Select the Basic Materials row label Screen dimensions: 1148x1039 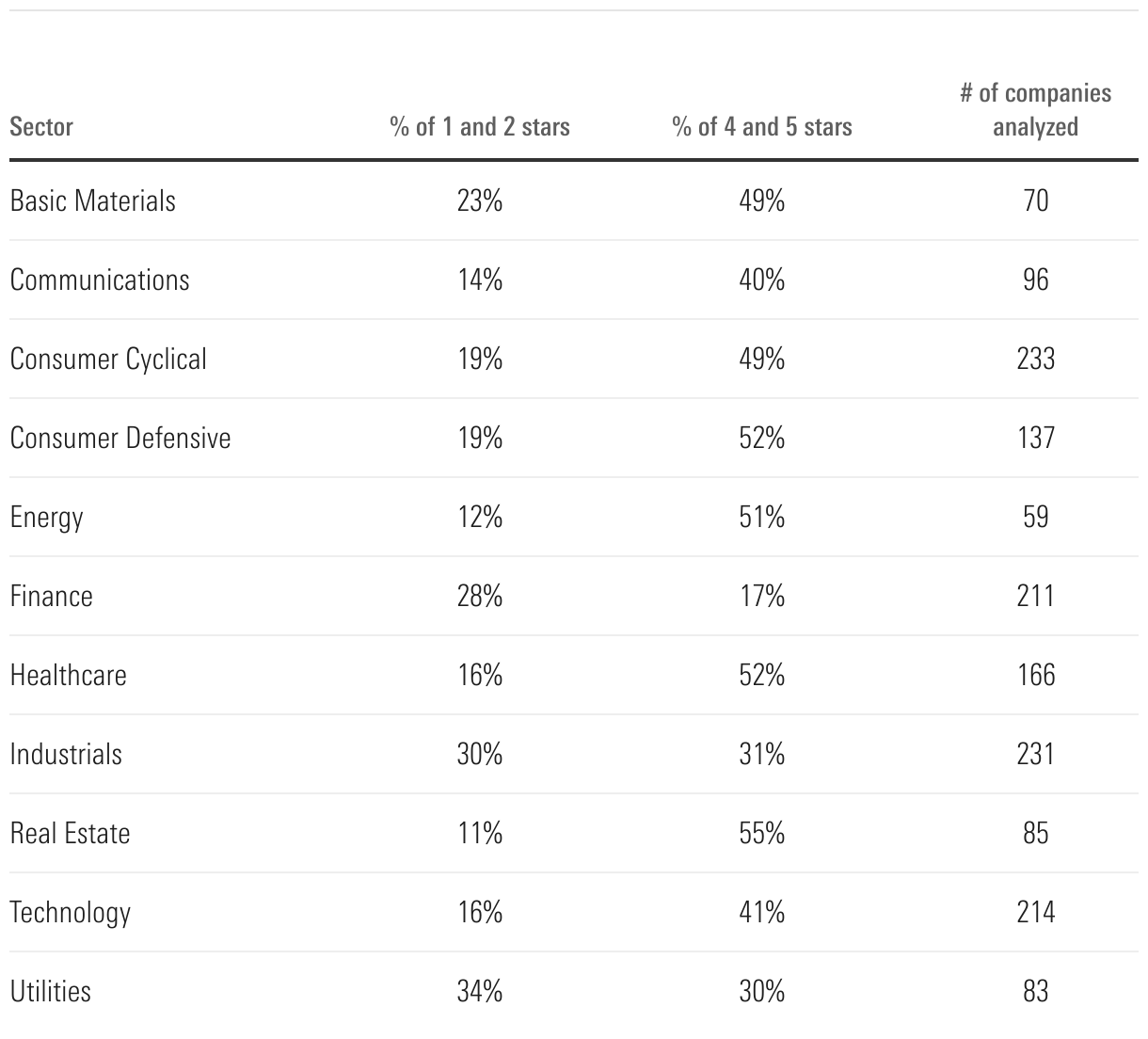coord(93,200)
